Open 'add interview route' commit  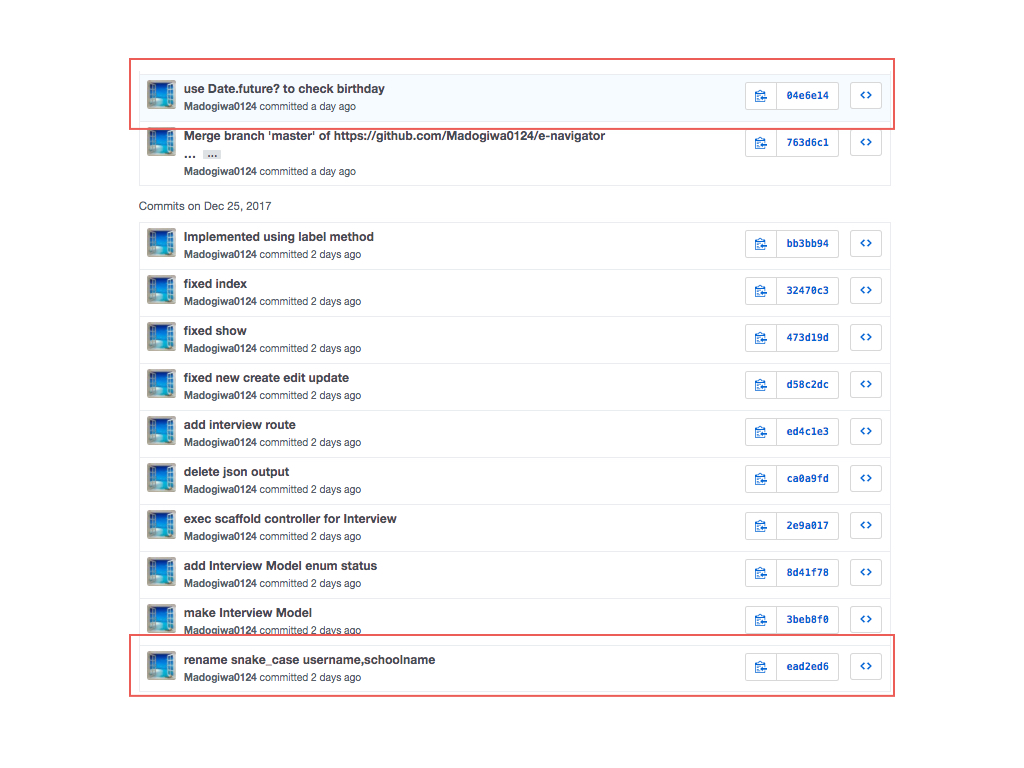240,425
